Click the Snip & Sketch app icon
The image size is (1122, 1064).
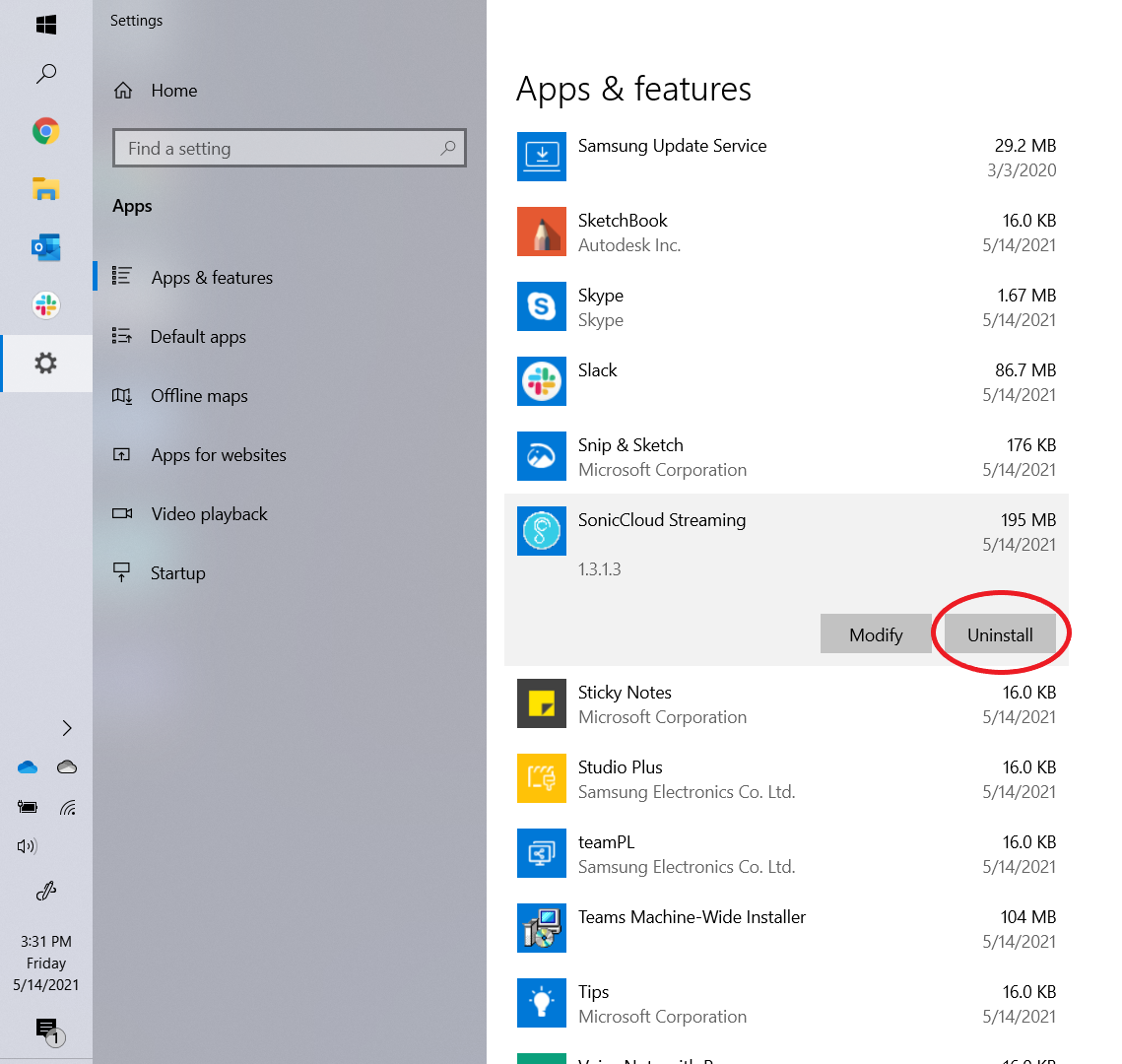point(542,456)
